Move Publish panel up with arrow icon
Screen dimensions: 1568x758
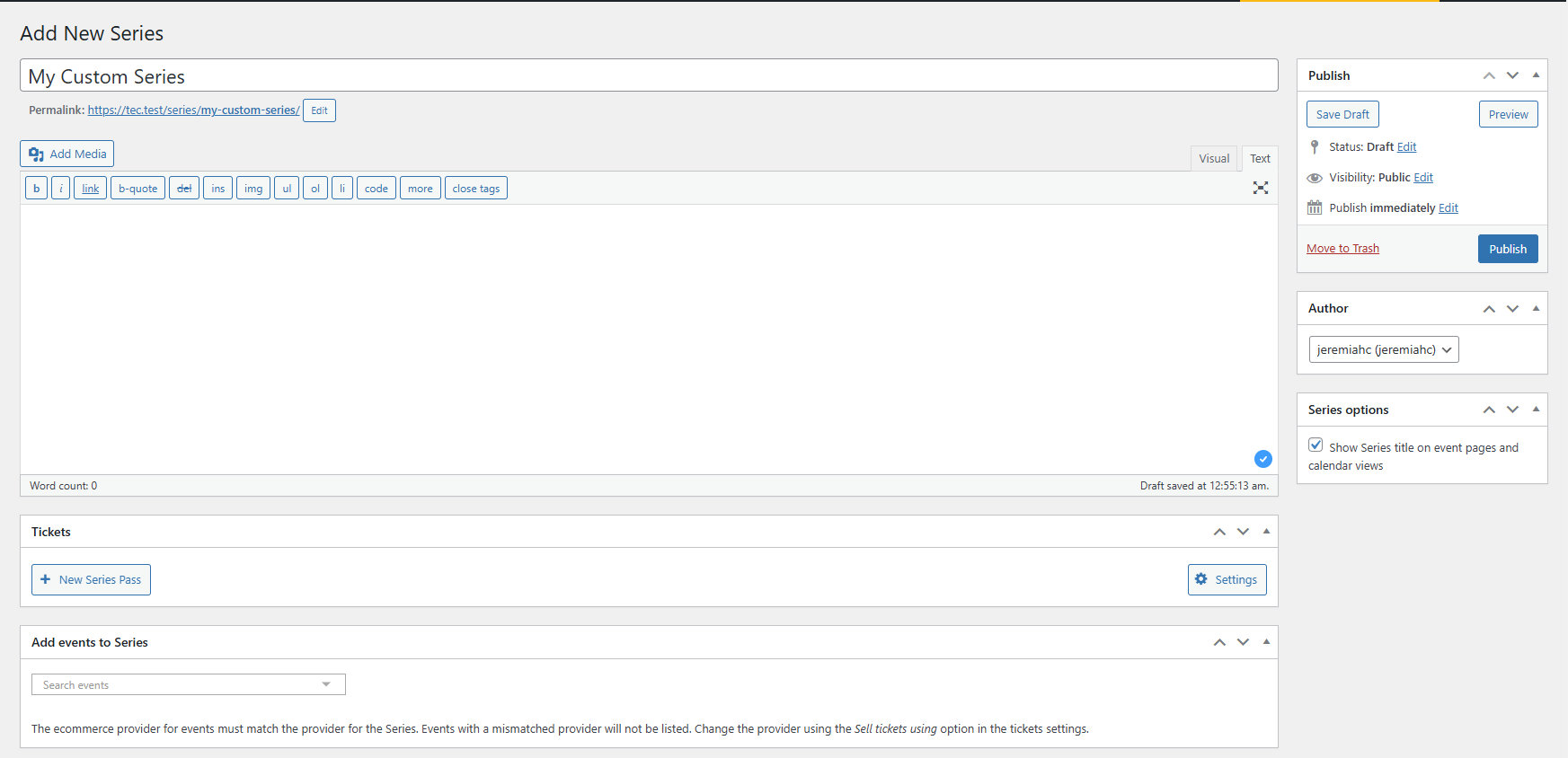pos(1489,75)
